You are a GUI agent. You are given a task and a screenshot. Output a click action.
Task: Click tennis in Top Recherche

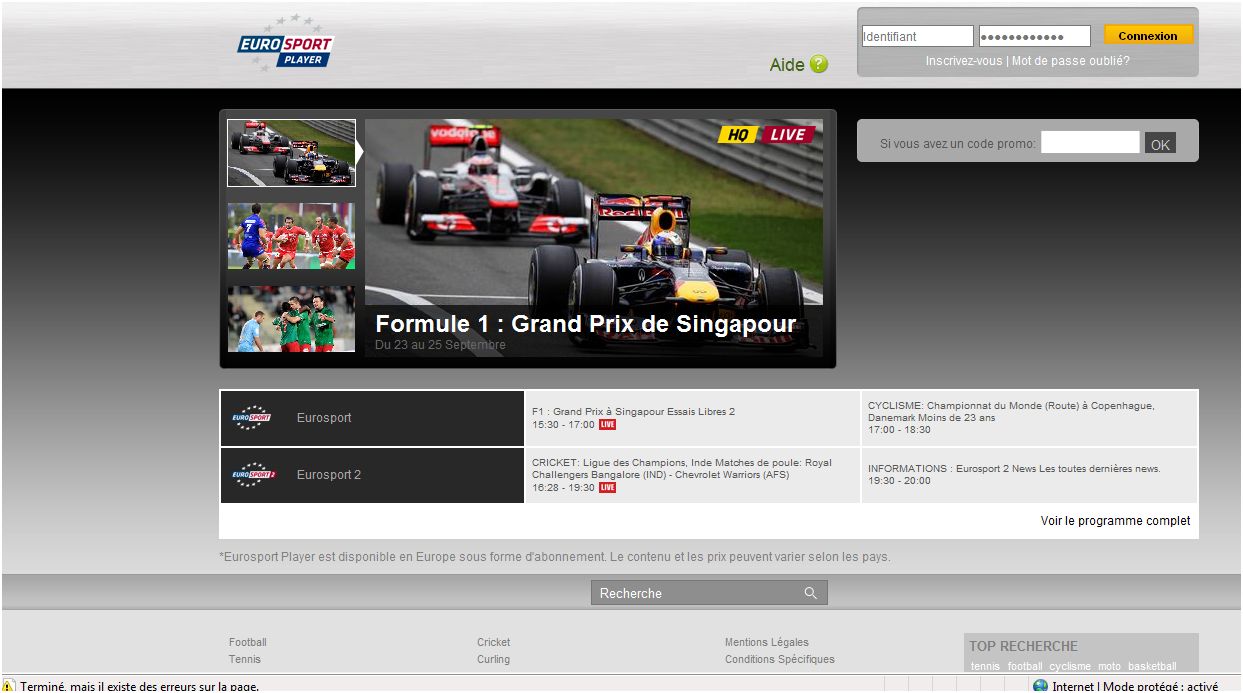tap(985, 666)
